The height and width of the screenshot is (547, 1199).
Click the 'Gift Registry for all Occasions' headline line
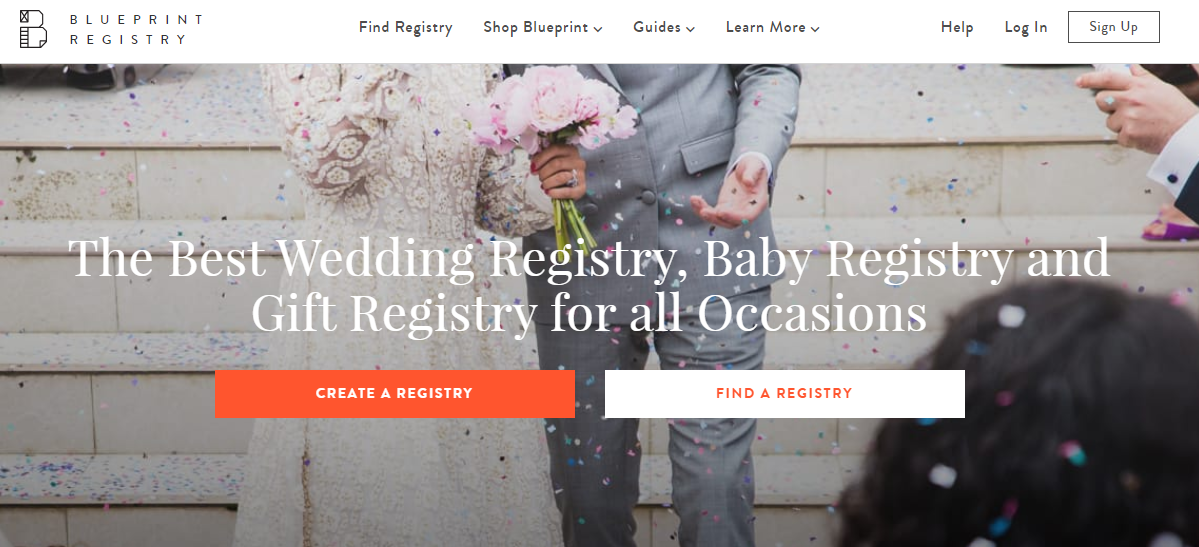[x=589, y=313]
